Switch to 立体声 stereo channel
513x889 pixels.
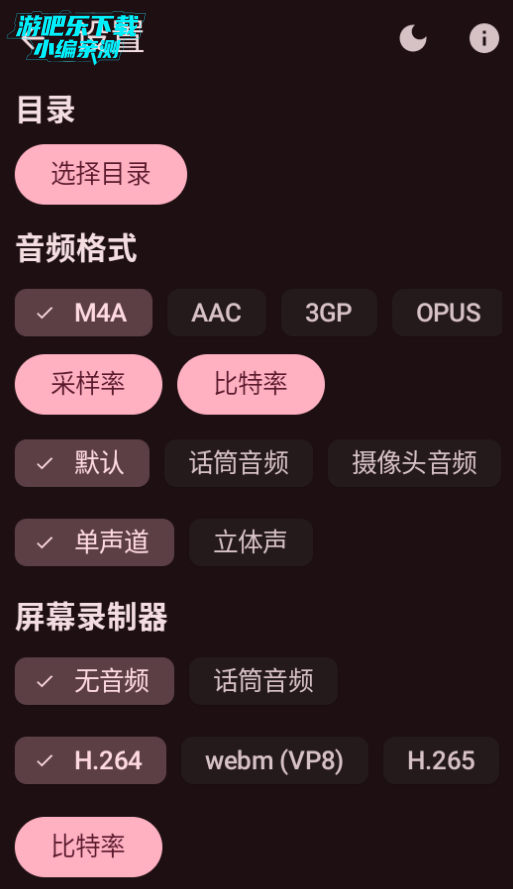pos(251,543)
